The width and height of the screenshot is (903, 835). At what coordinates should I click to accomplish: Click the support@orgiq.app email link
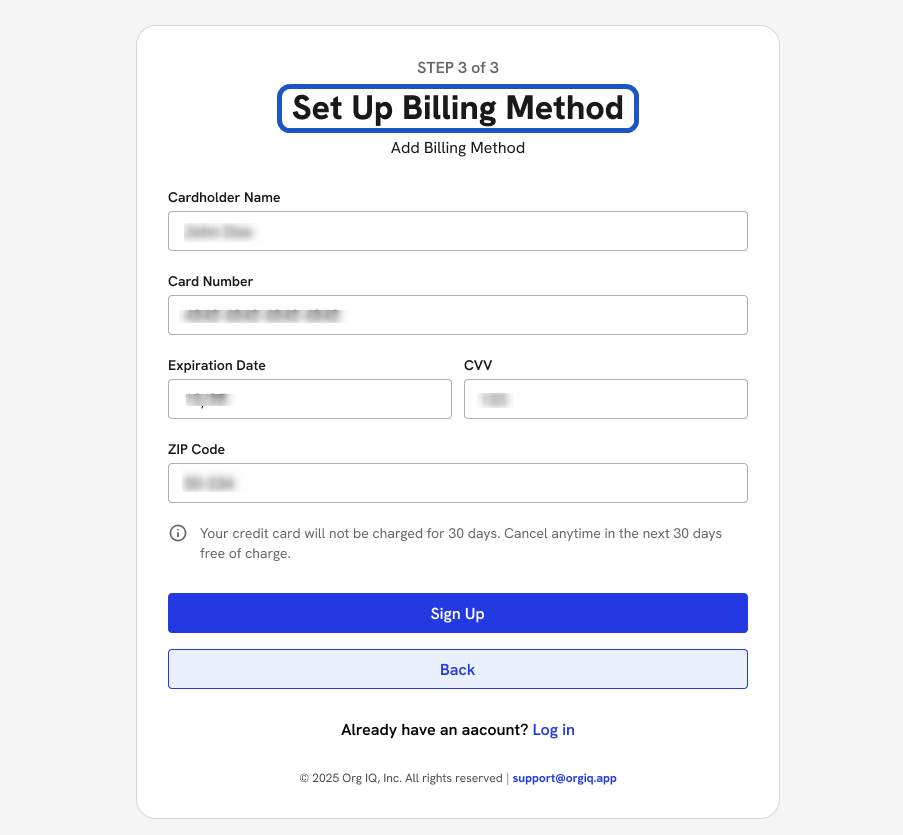point(564,778)
